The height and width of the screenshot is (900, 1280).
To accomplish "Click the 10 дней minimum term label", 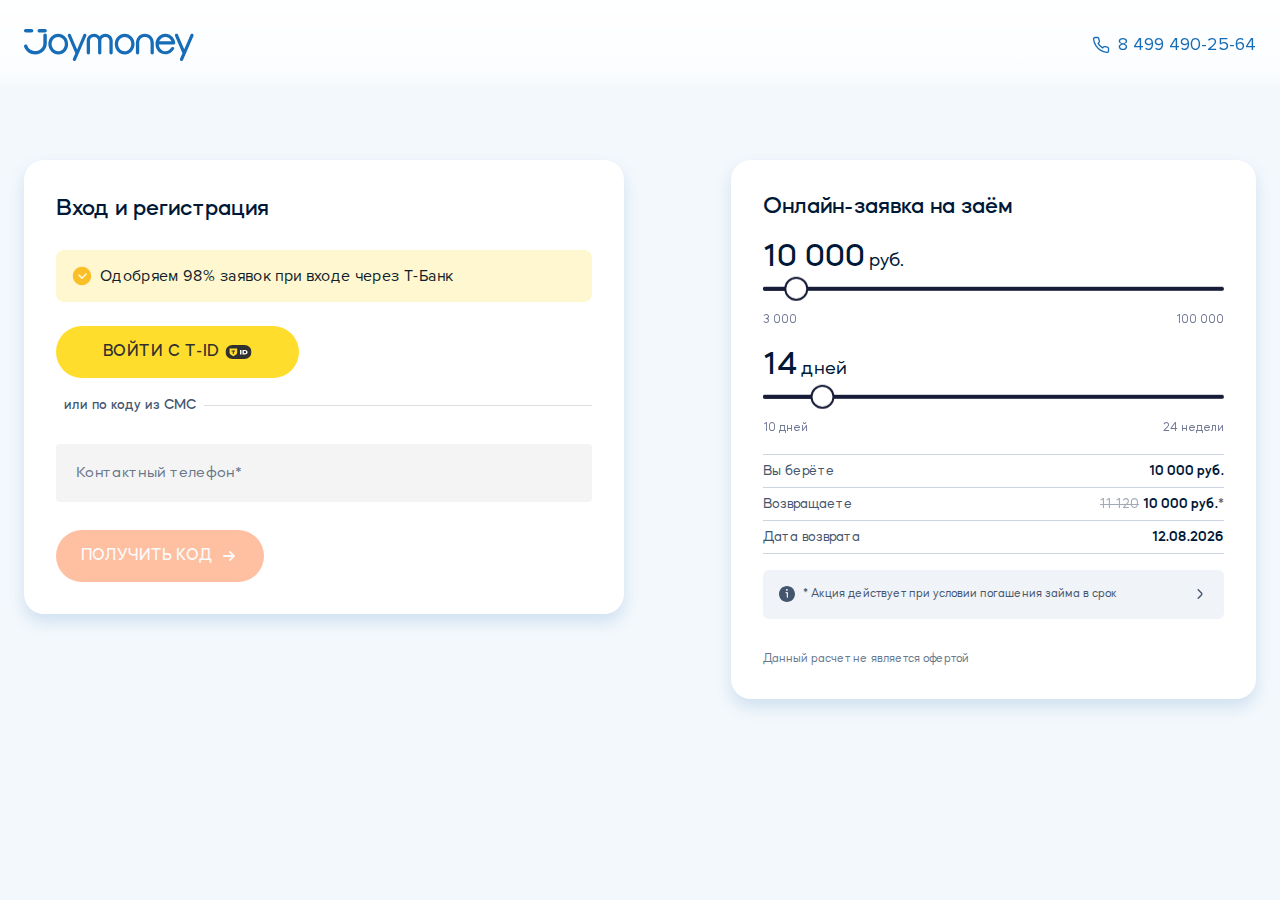I will pyautogui.click(x=785, y=427).
